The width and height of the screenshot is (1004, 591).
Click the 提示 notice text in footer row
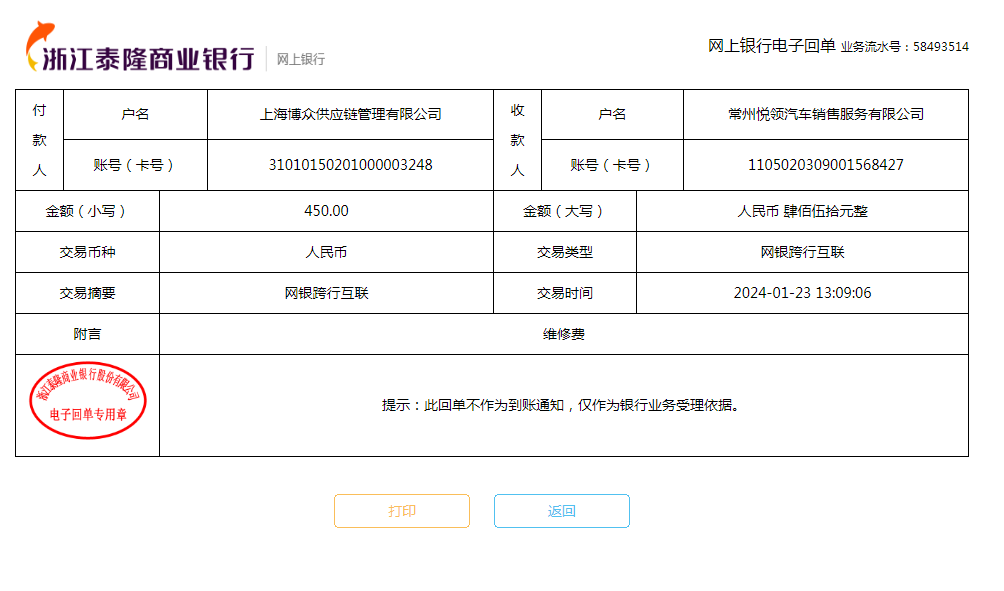tap(563, 405)
